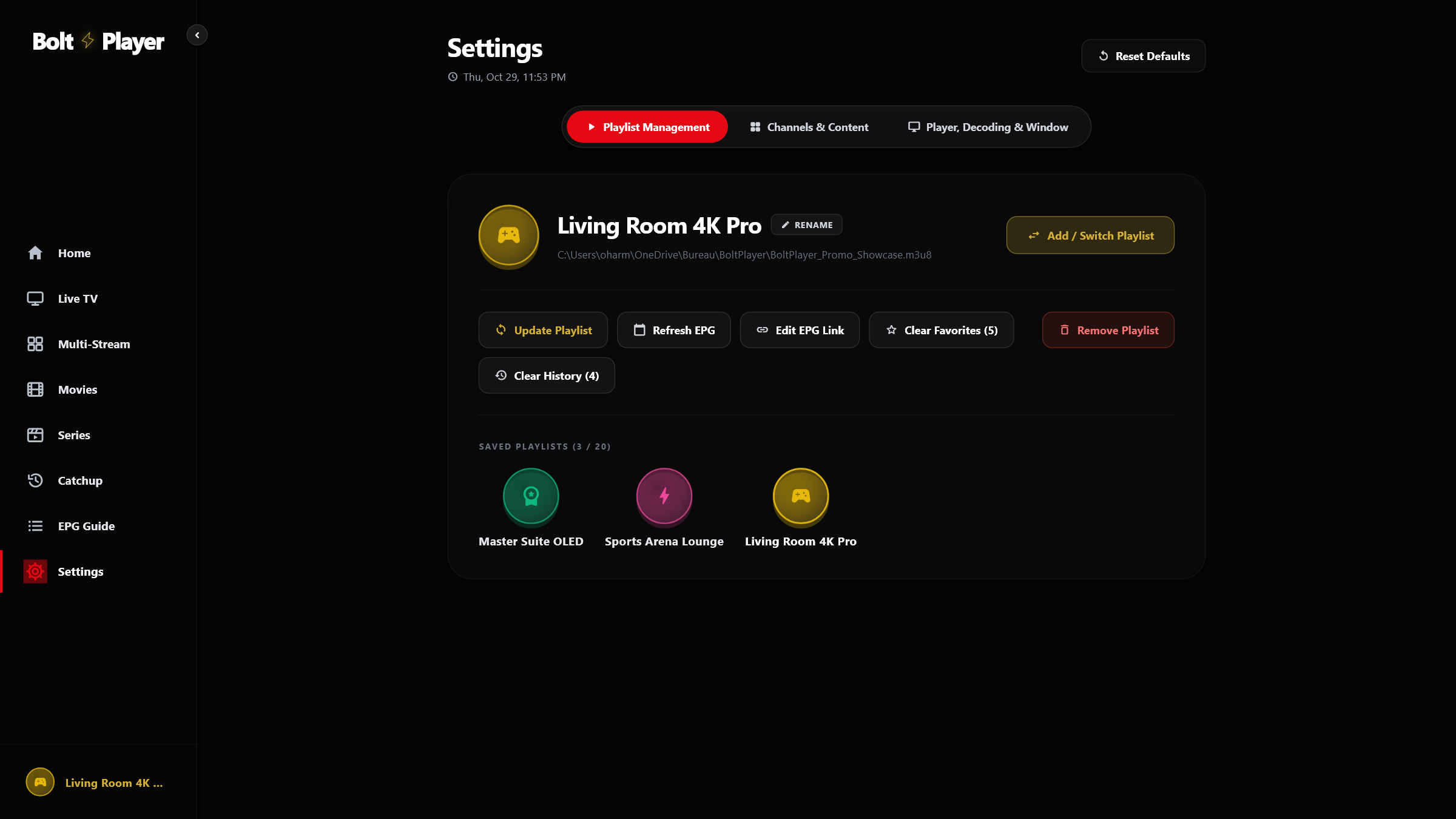Select the Sports Arena Lounge playlist avatar
The height and width of the screenshot is (819, 1456).
point(664,496)
